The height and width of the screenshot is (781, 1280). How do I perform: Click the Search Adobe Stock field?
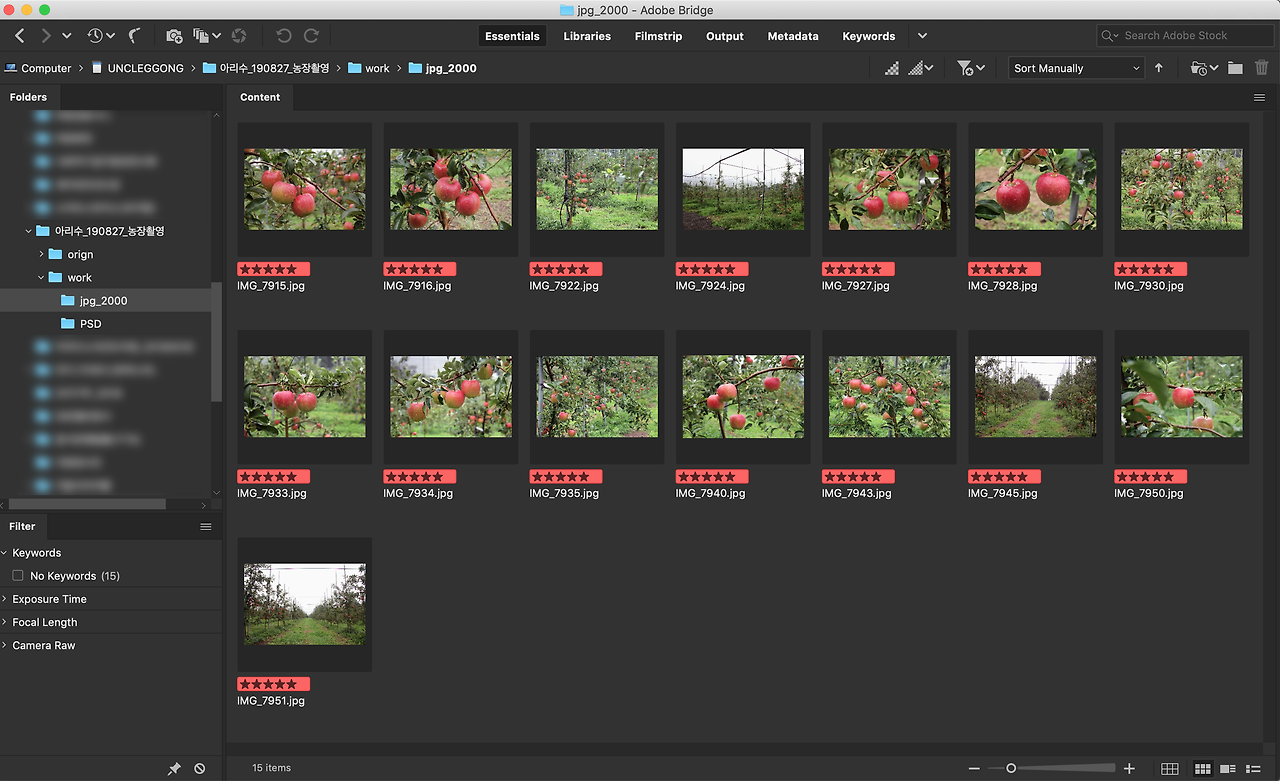click(1185, 36)
